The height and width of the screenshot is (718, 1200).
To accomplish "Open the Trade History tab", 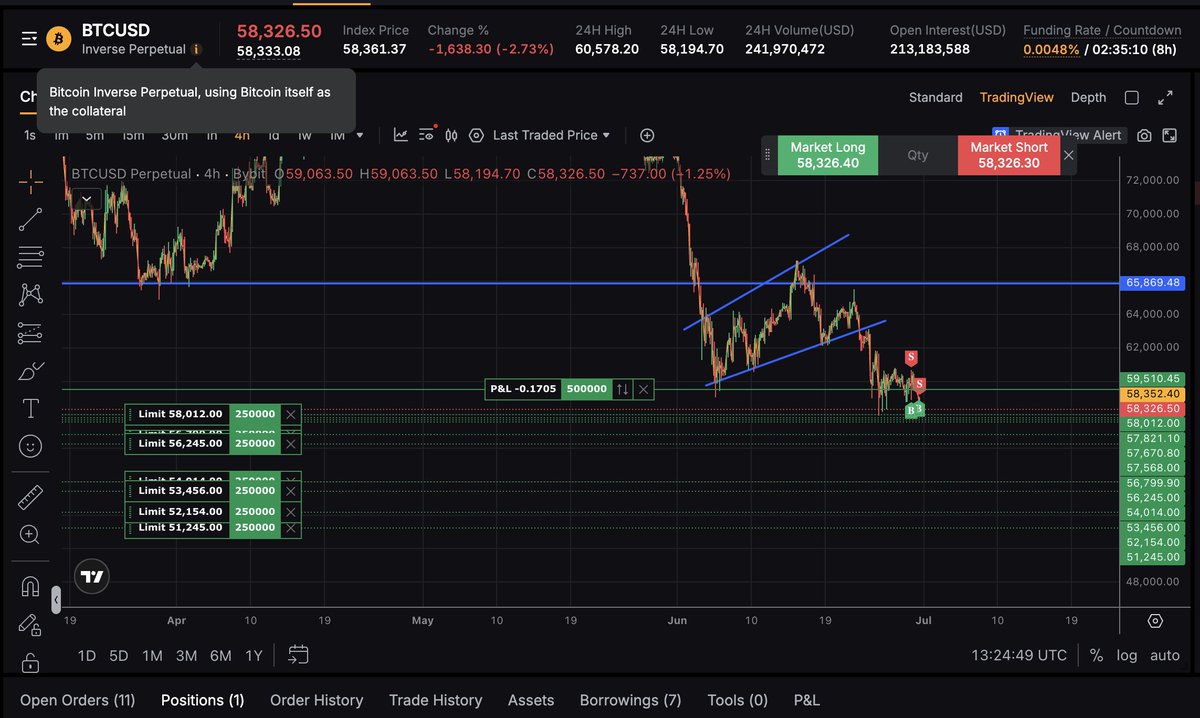I will [435, 700].
